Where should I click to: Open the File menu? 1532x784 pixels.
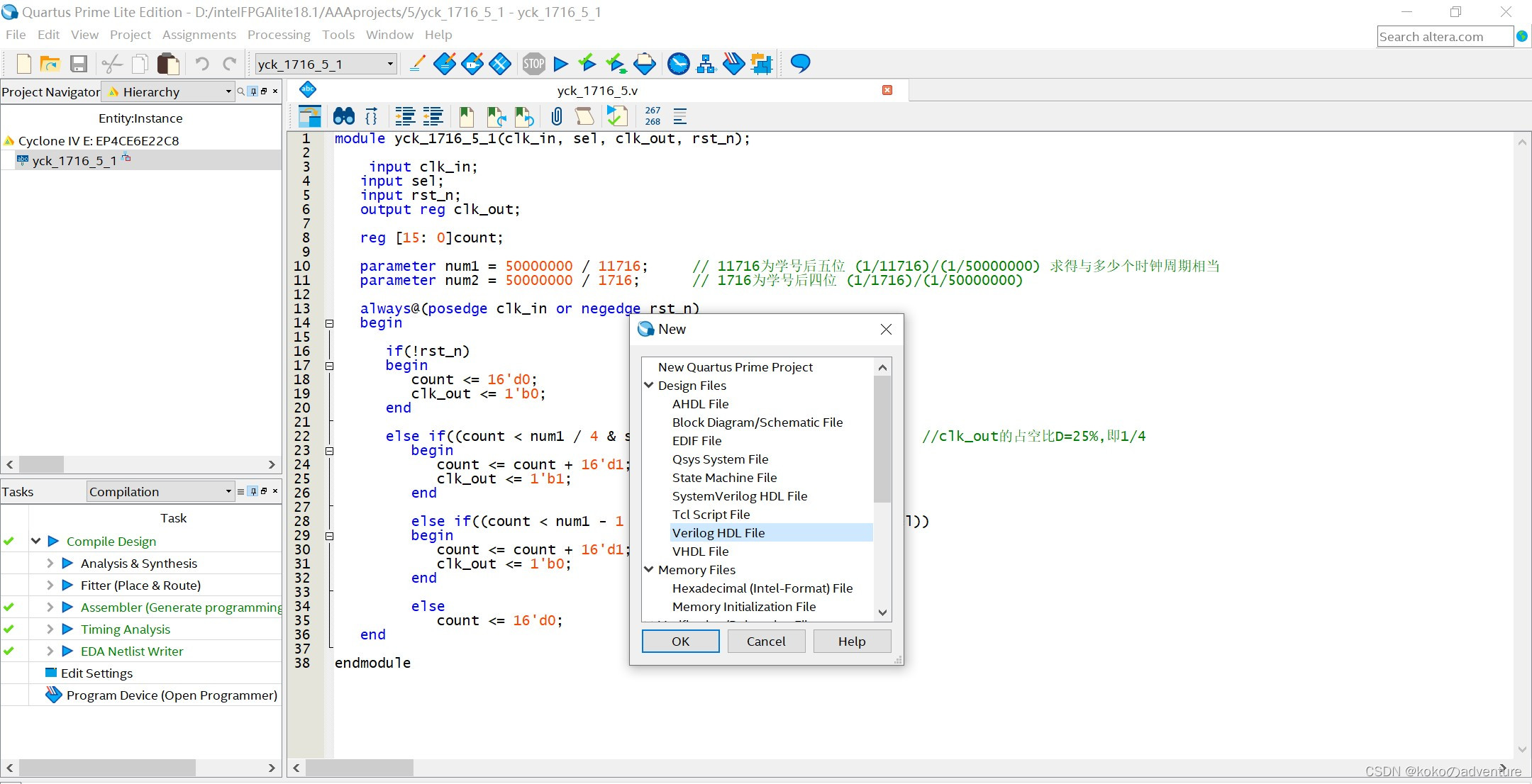(15, 35)
